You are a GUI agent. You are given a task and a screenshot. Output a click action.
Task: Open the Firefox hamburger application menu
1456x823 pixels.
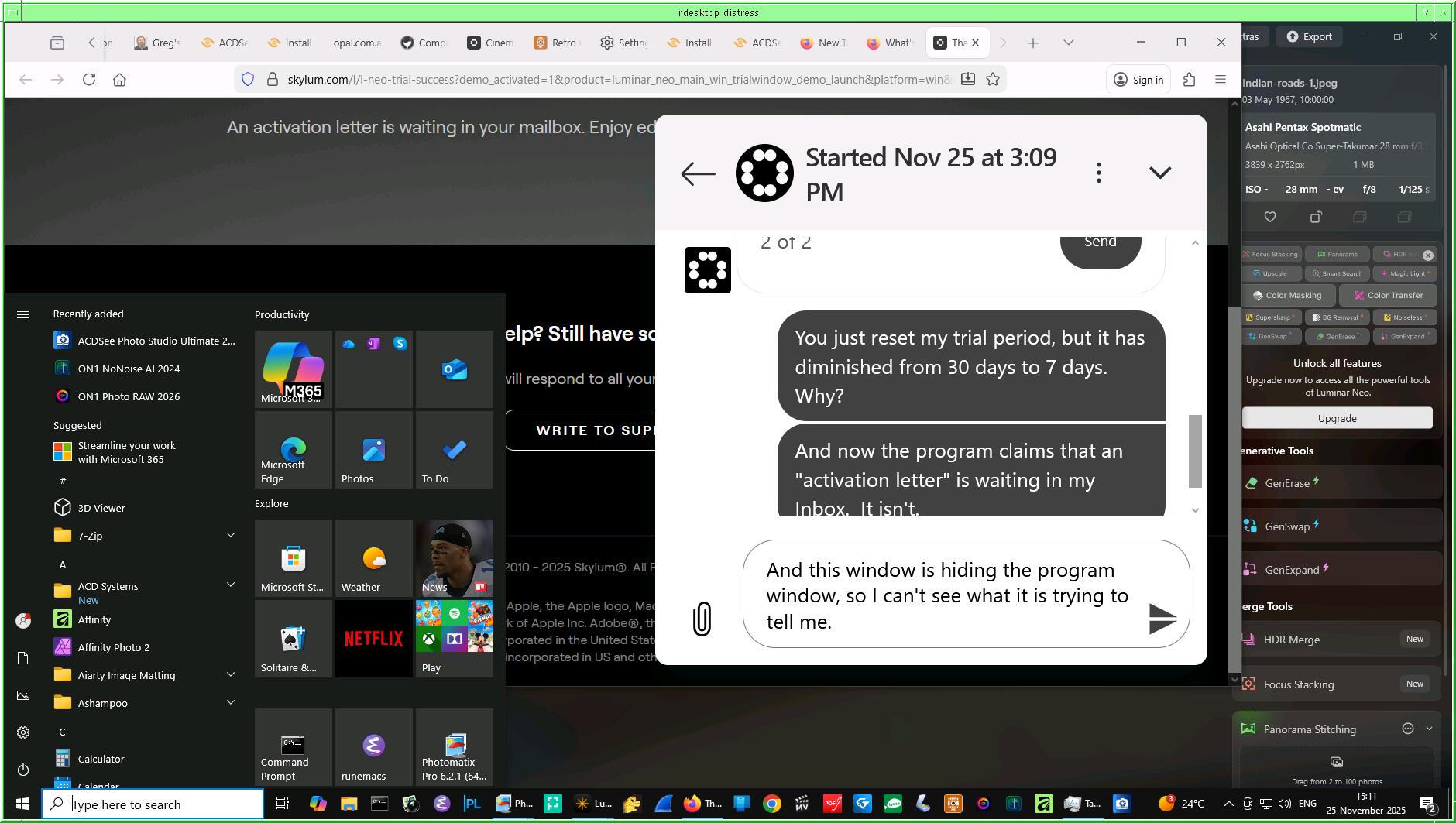click(x=1221, y=79)
